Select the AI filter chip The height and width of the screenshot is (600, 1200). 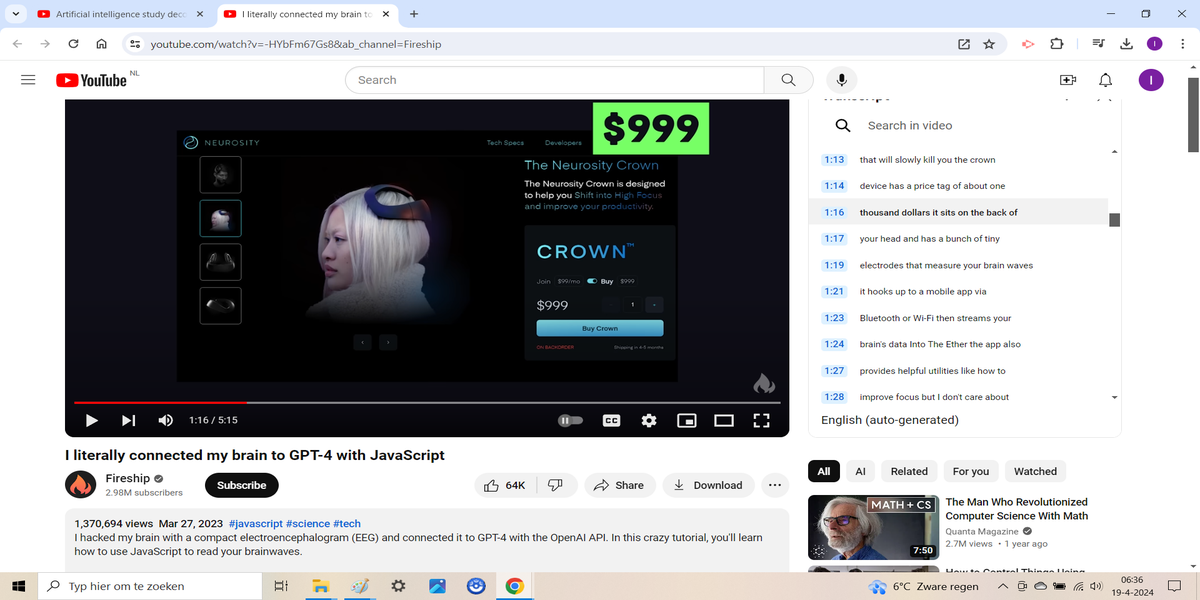tap(860, 471)
